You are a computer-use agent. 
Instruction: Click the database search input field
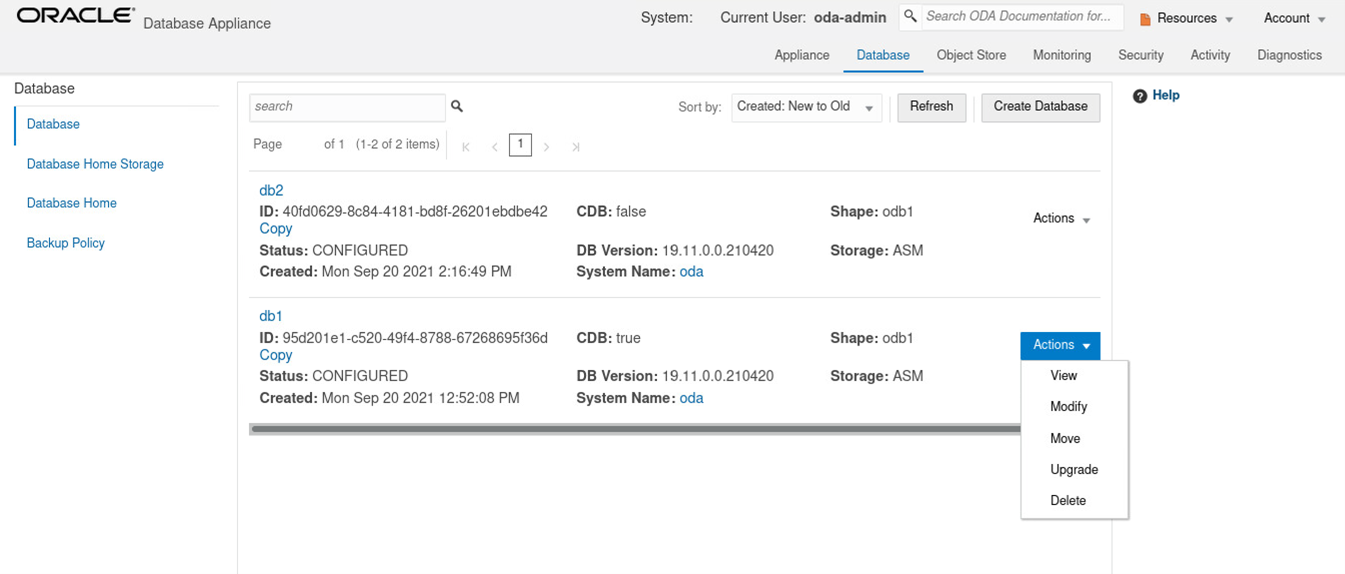tap(347, 107)
